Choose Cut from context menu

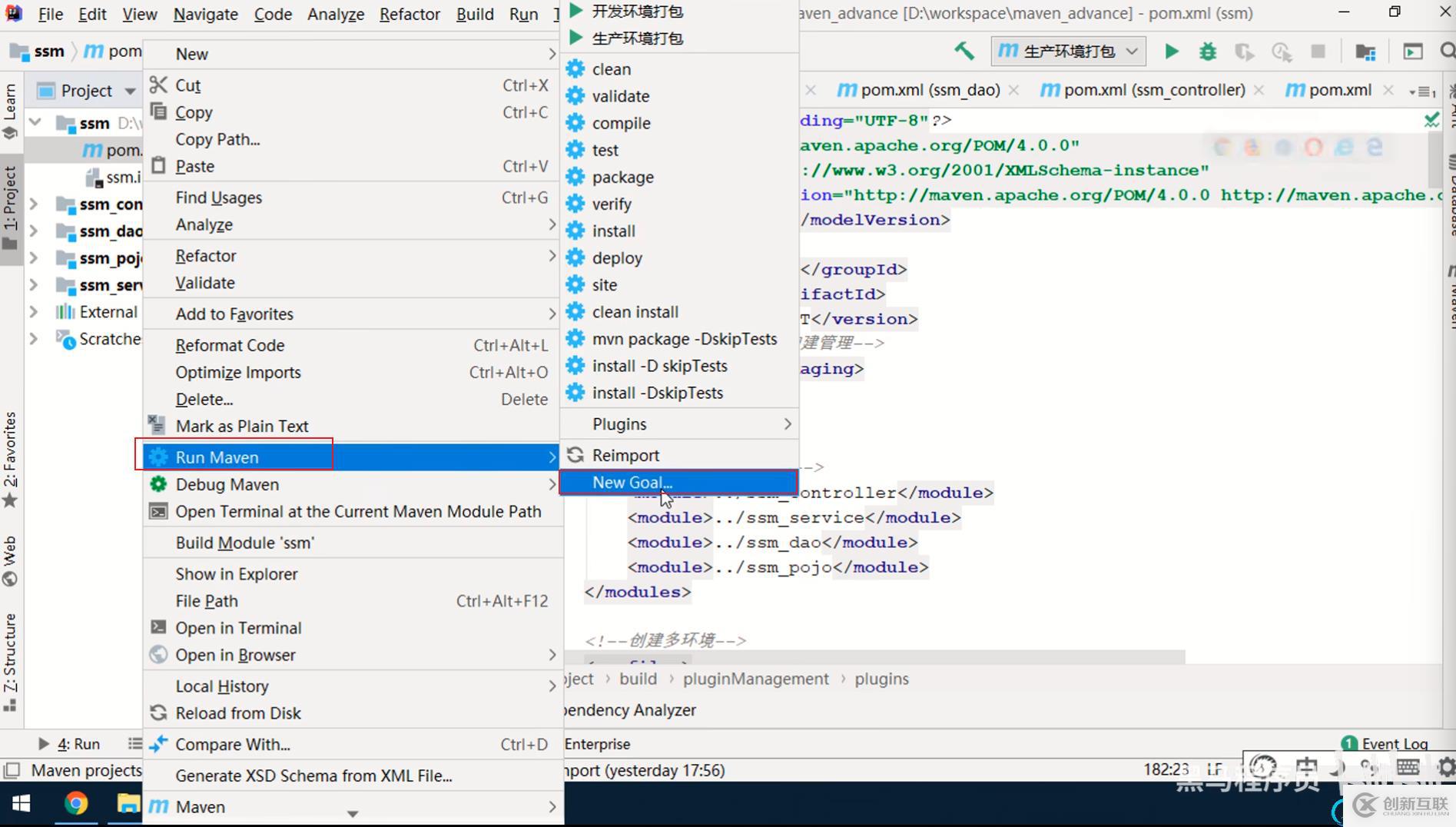(x=353, y=85)
